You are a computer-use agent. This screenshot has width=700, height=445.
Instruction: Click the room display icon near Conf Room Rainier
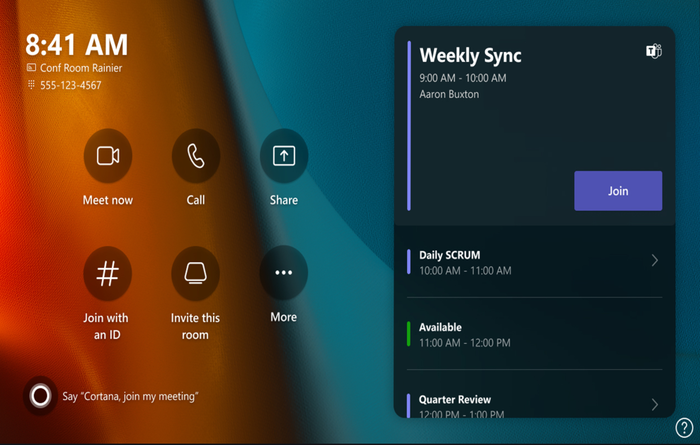[x=31, y=67]
